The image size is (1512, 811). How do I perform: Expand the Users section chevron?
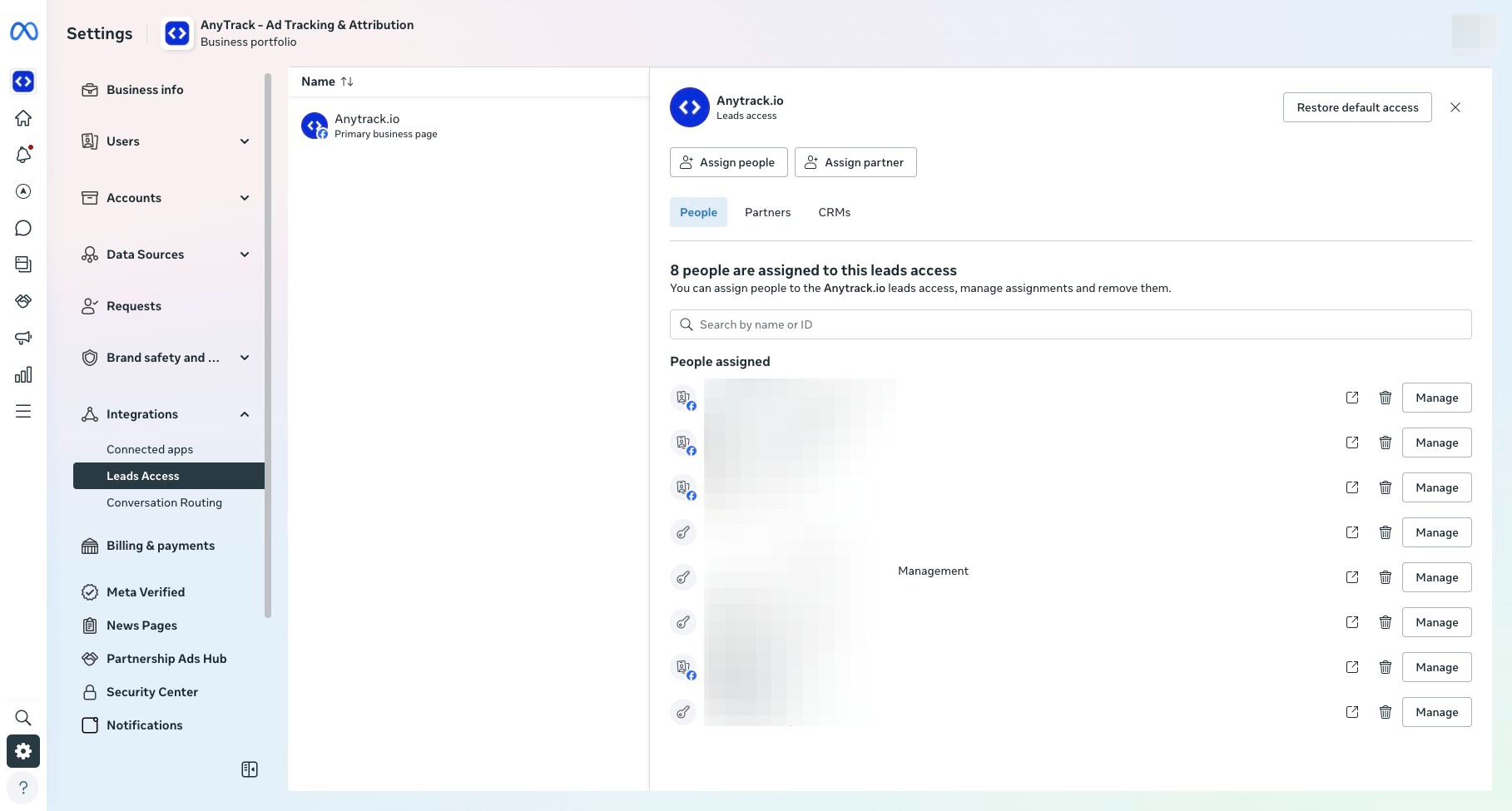[x=245, y=141]
